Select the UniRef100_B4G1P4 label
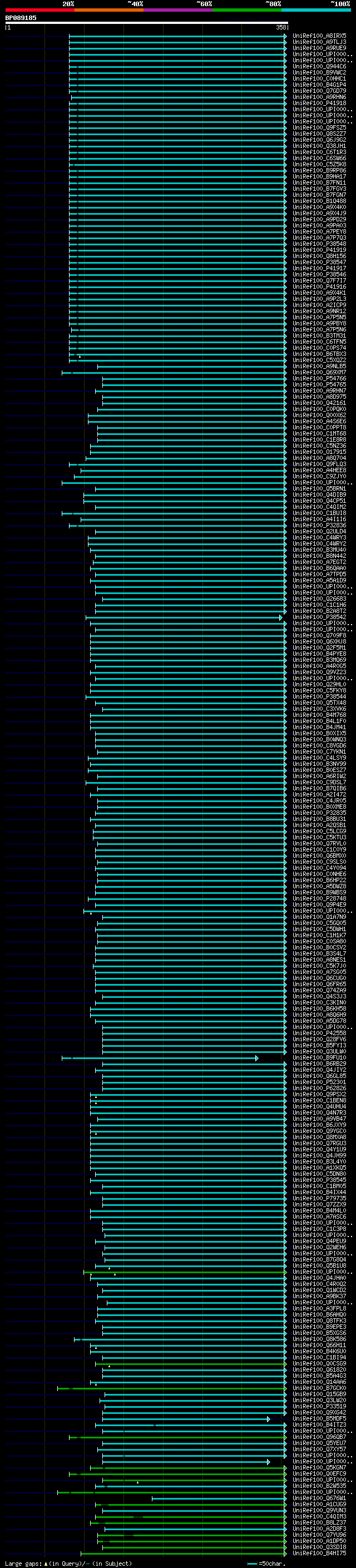 click(x=319, y=85)
